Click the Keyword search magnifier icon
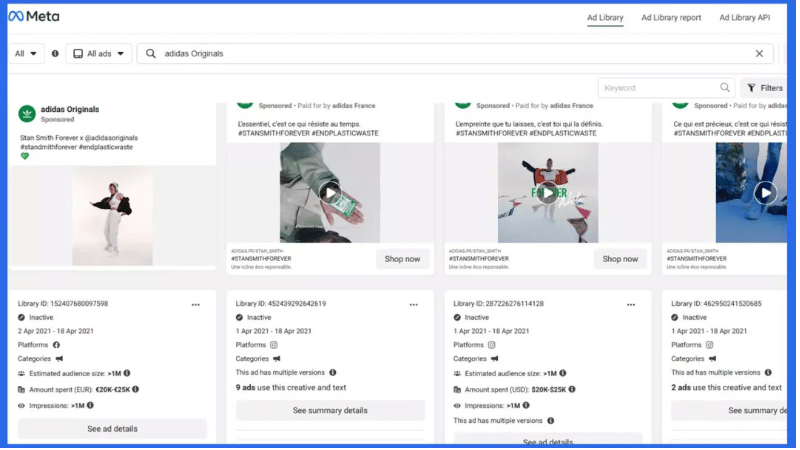 click(x=725, y=88)
